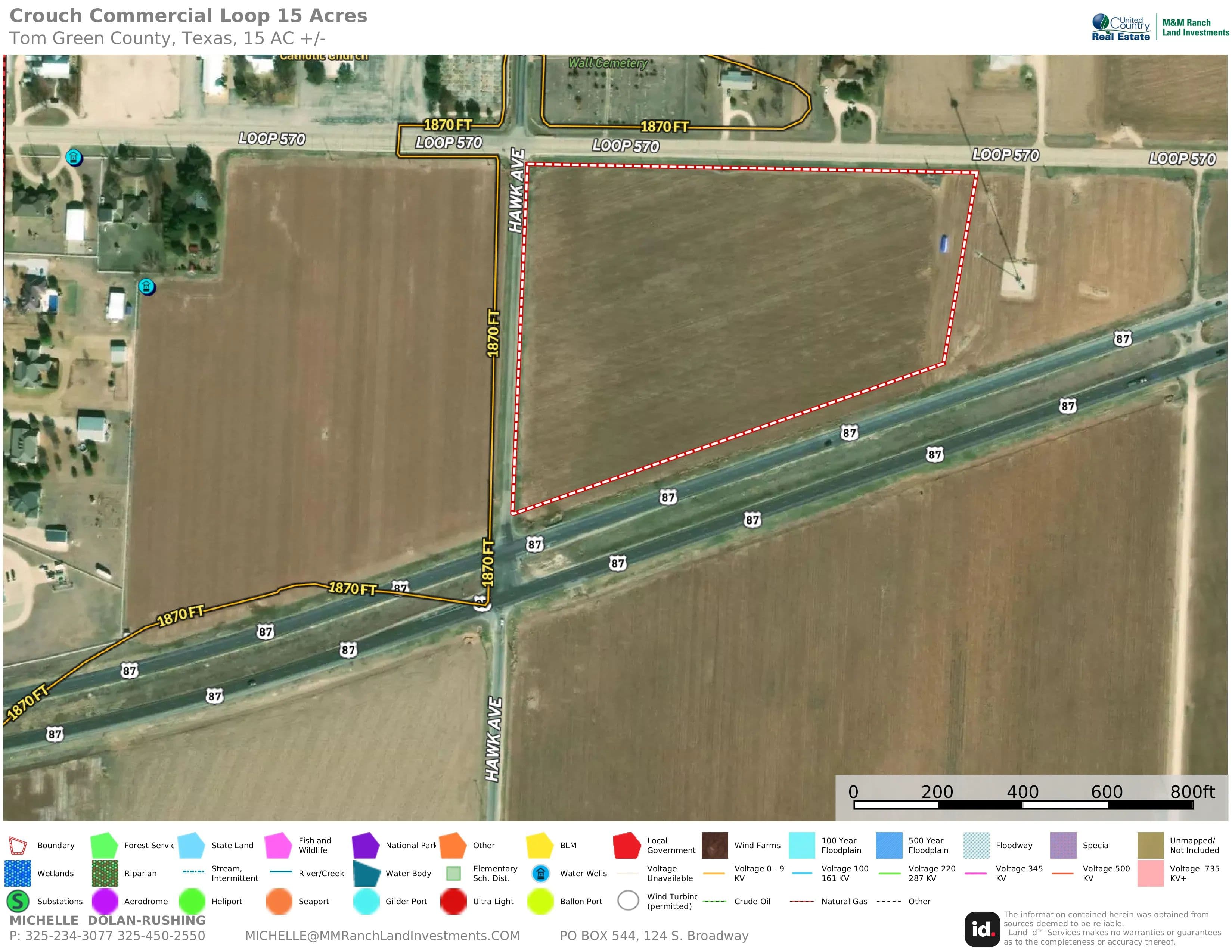Click the Riparian legend pattern swatch
The width and height of the screenshot is (1232, 952).
coord(105,873)
